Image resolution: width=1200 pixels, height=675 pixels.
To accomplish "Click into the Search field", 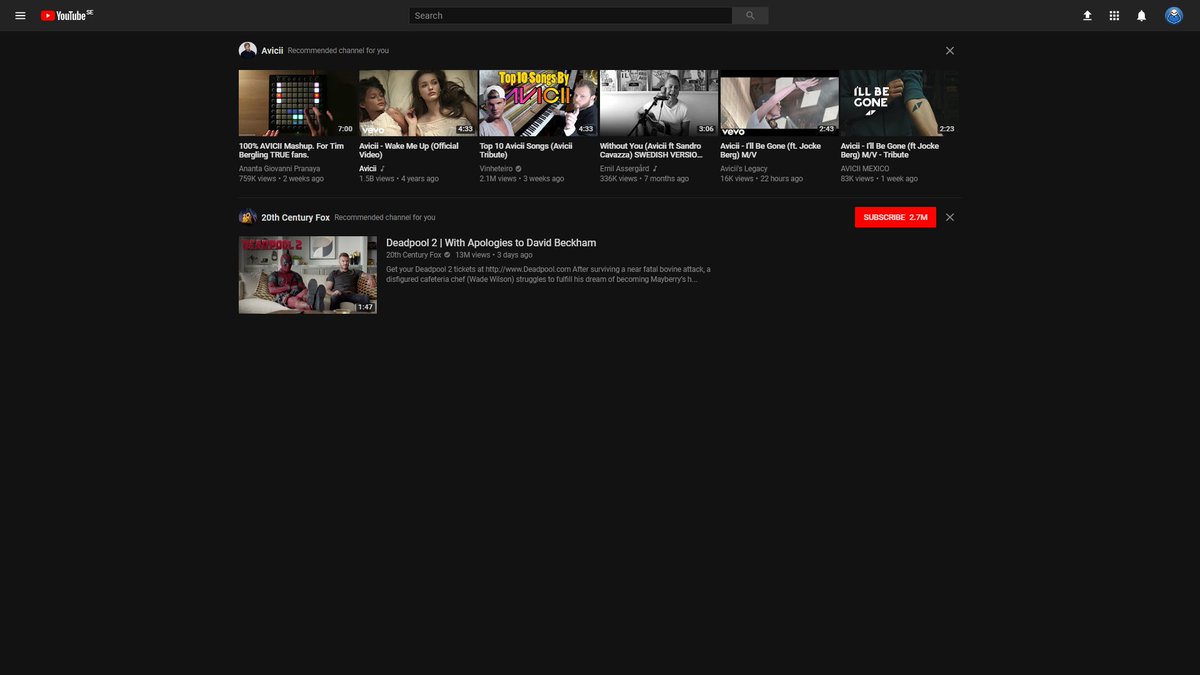I will pyautogui.click(x=571, y=16).
